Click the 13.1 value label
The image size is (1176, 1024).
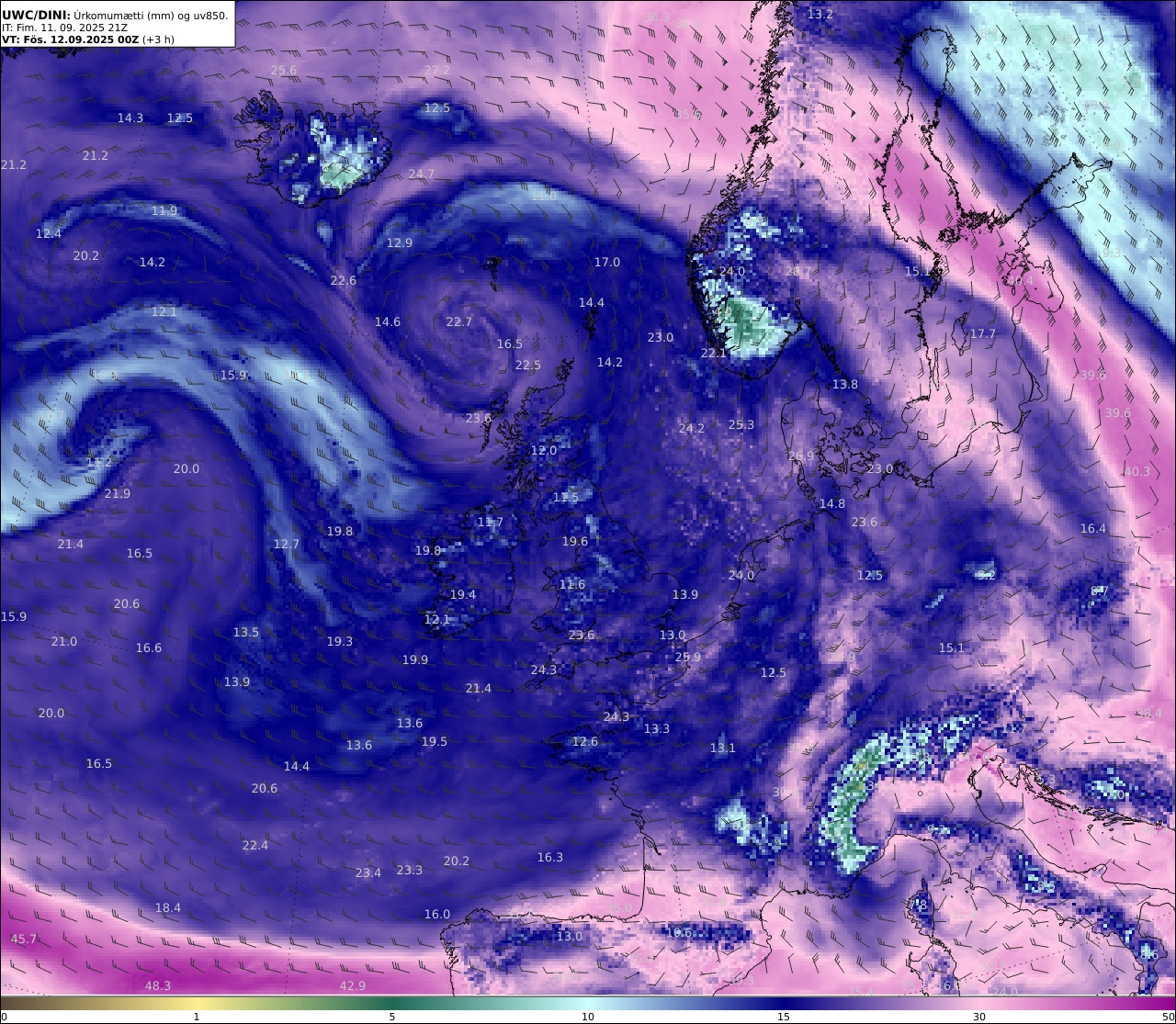coord(723,748)
